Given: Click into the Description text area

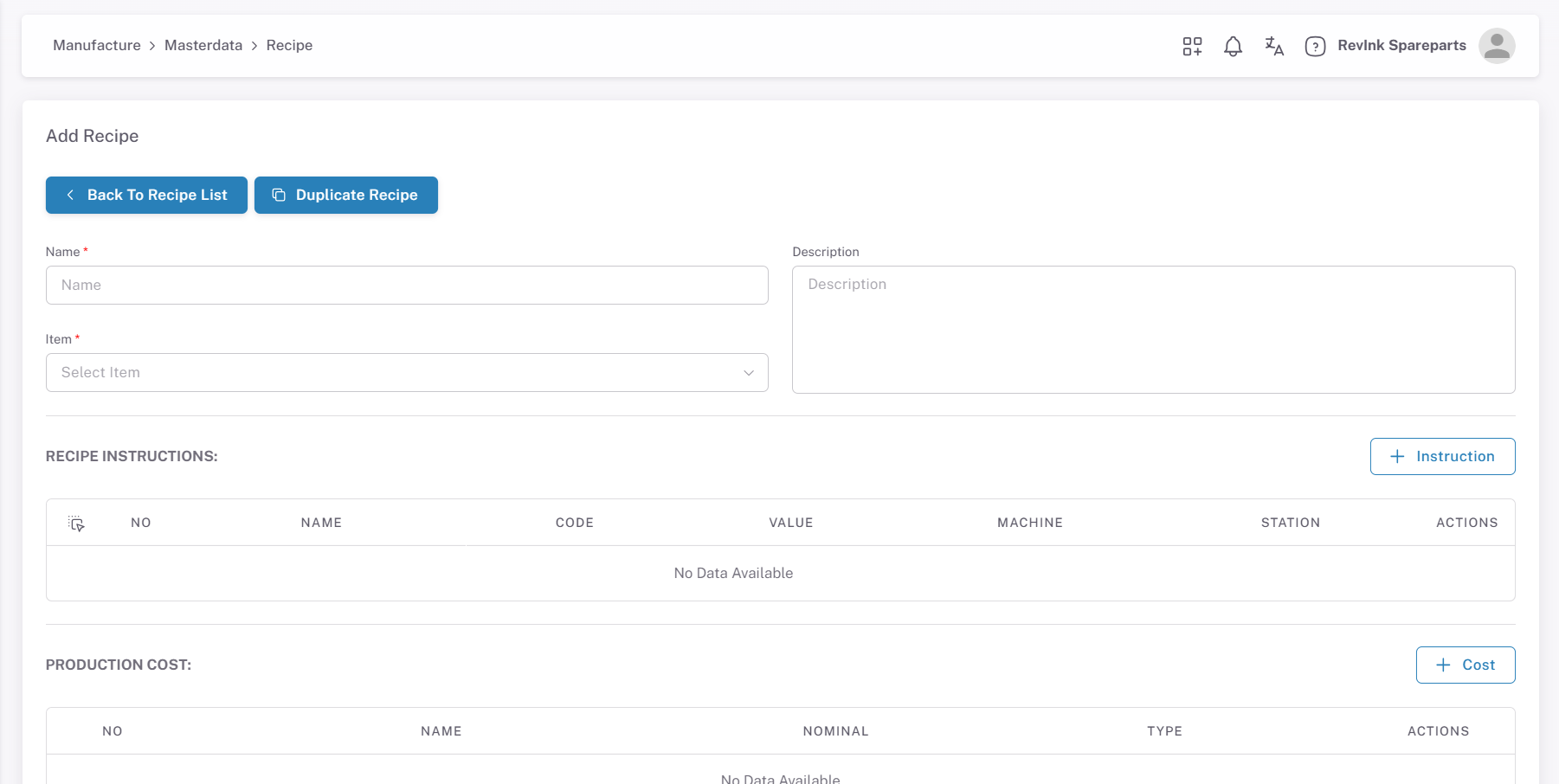Looking at the screenshot, I should pos(1153,330).
